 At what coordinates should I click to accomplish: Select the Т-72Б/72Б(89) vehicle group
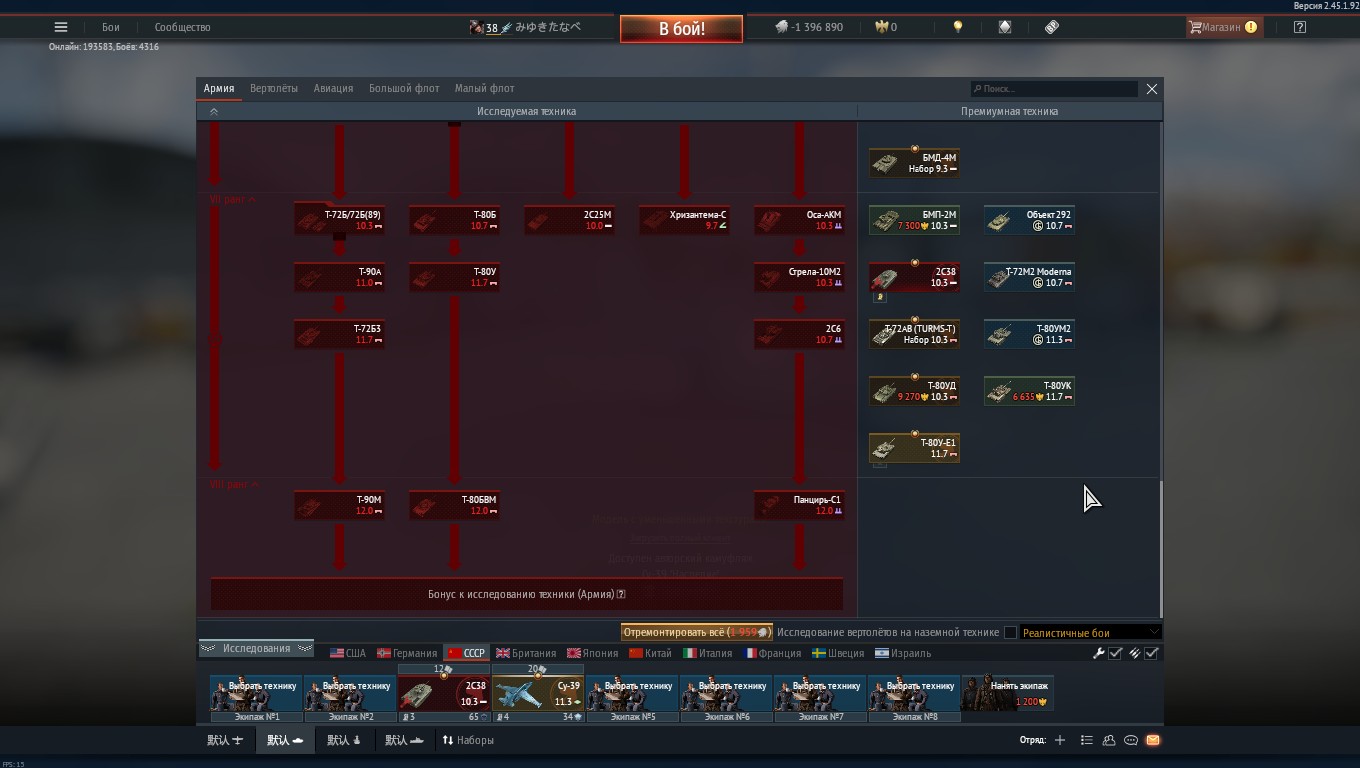click(339, 220)
